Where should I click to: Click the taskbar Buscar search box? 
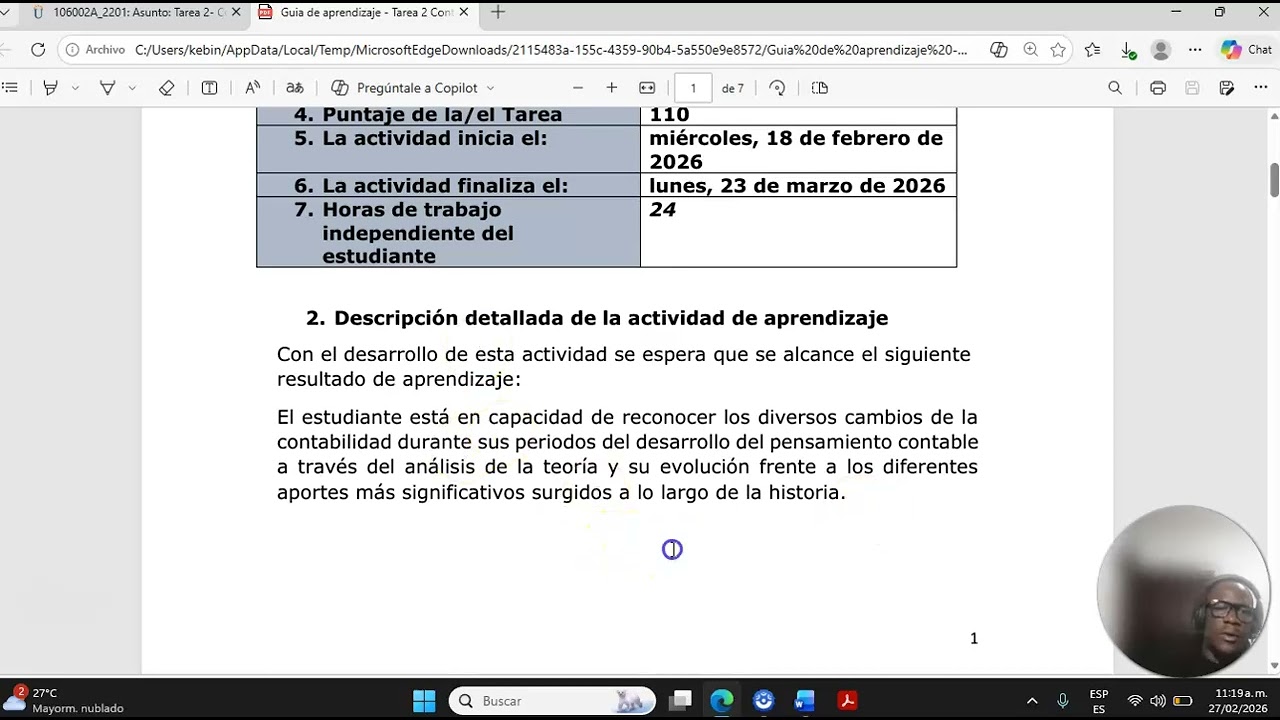[552, 701]
